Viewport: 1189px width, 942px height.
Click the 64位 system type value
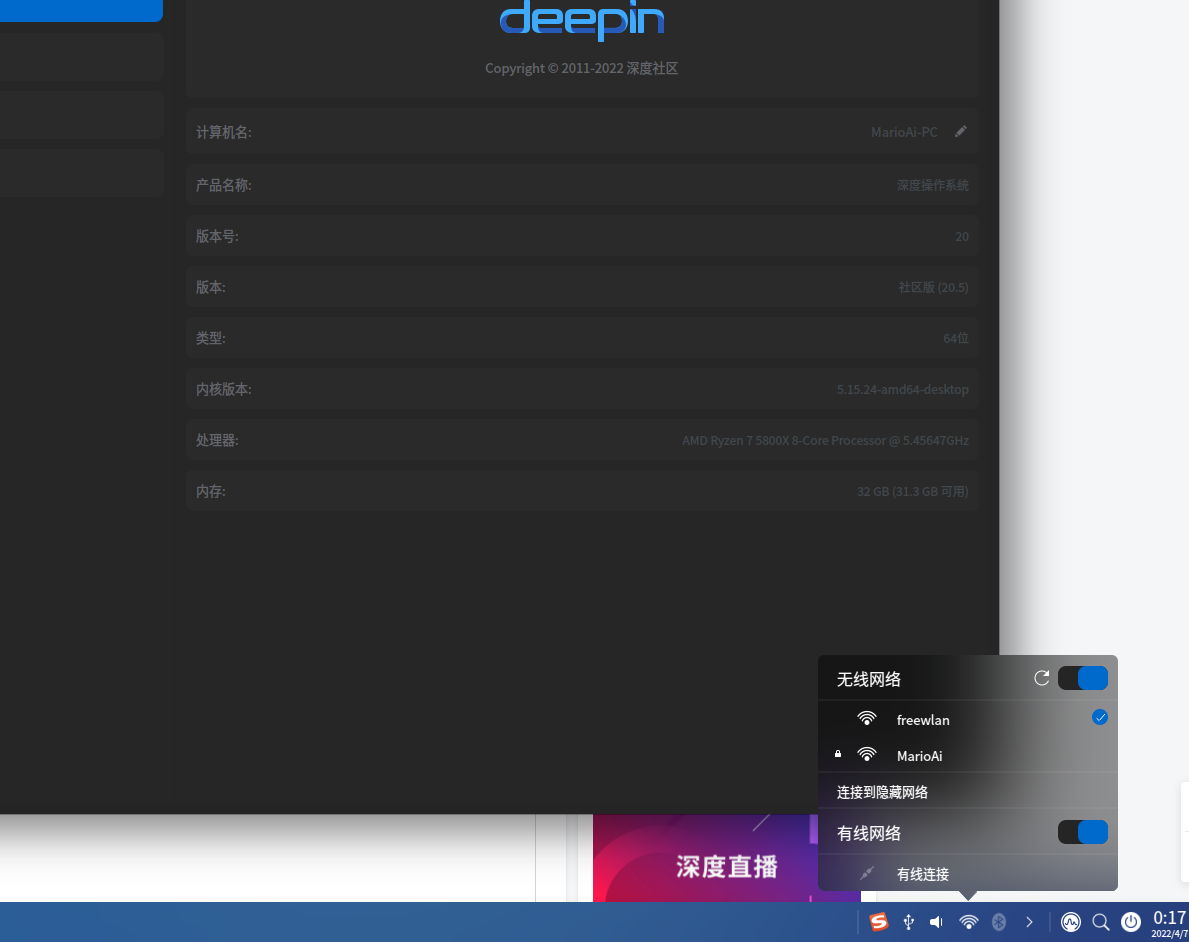point(956,338)
